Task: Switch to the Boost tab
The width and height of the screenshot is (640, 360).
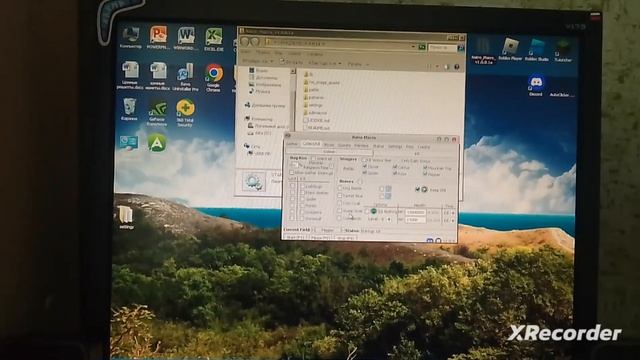Action: point(329,145)
